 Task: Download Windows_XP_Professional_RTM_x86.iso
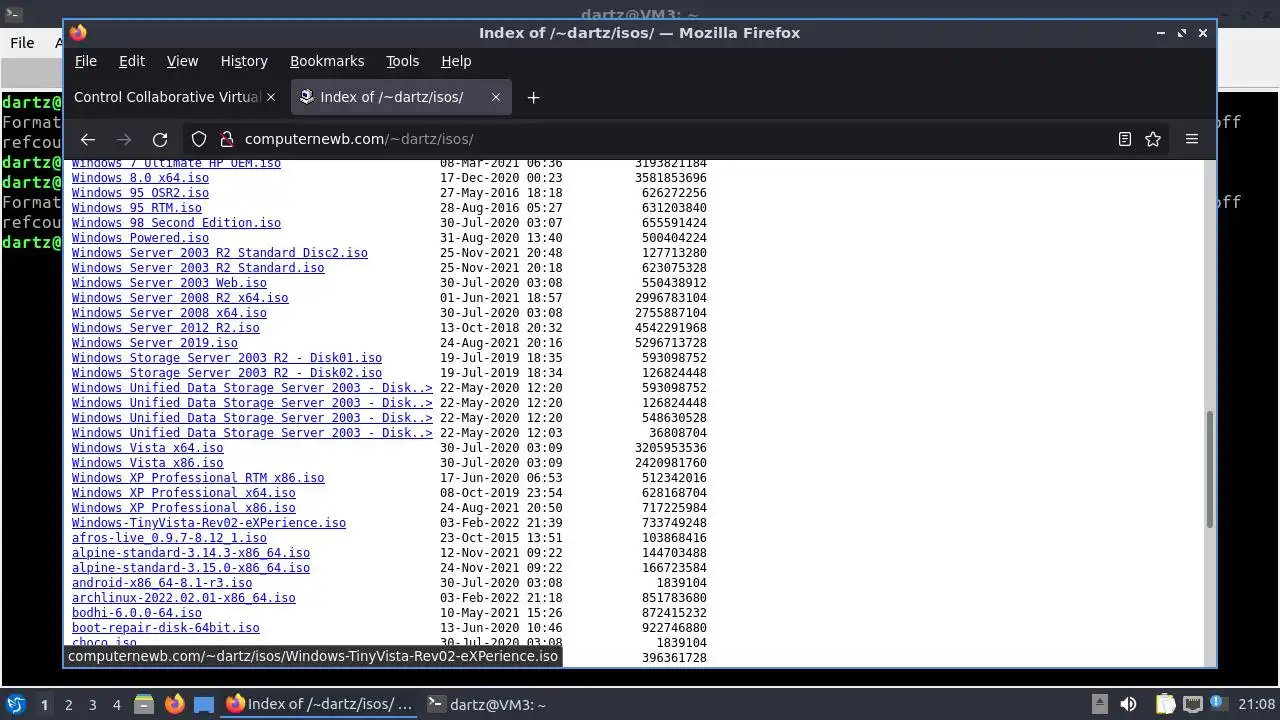[198, 478]
